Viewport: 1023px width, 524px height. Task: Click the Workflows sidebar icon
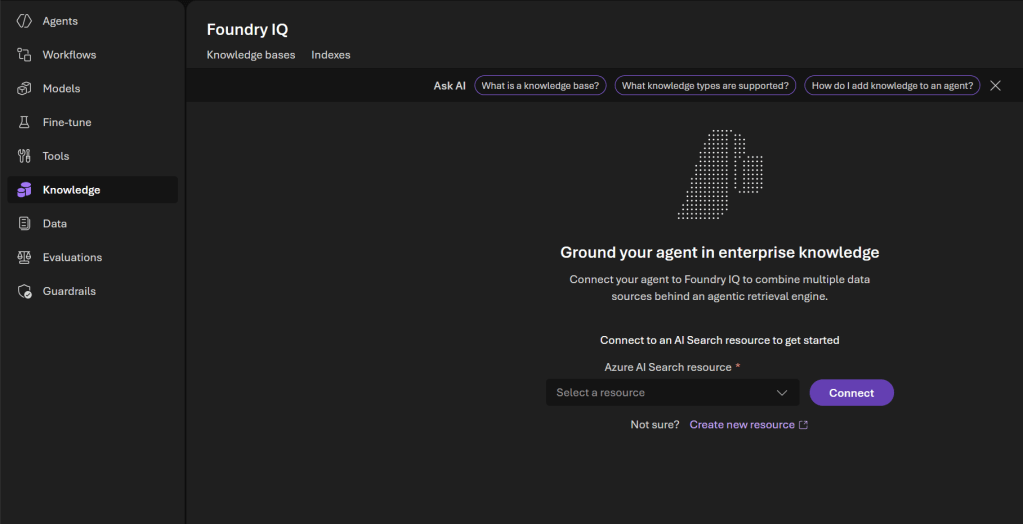click(25, 55)
